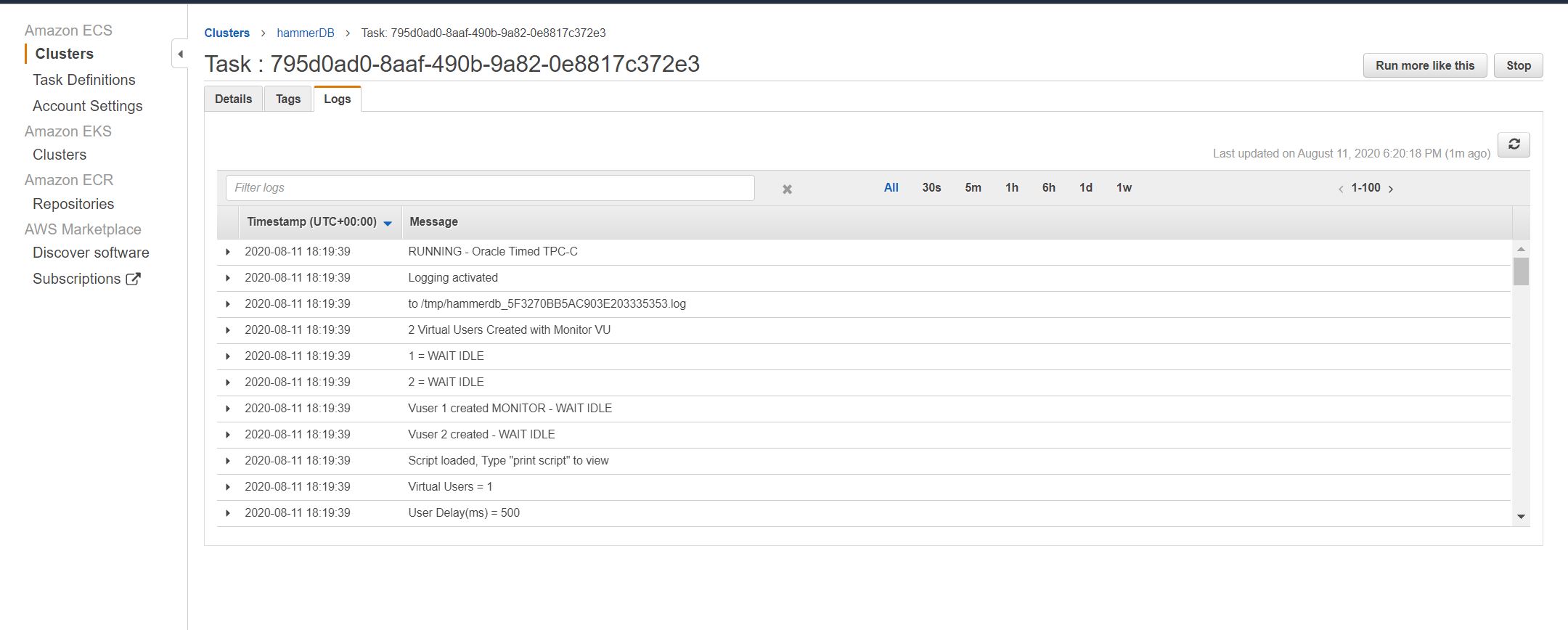
Task: Expand the 'RUNNING - Oracle Timed TPC-C' log row
Action: click(x=228, y=252)
